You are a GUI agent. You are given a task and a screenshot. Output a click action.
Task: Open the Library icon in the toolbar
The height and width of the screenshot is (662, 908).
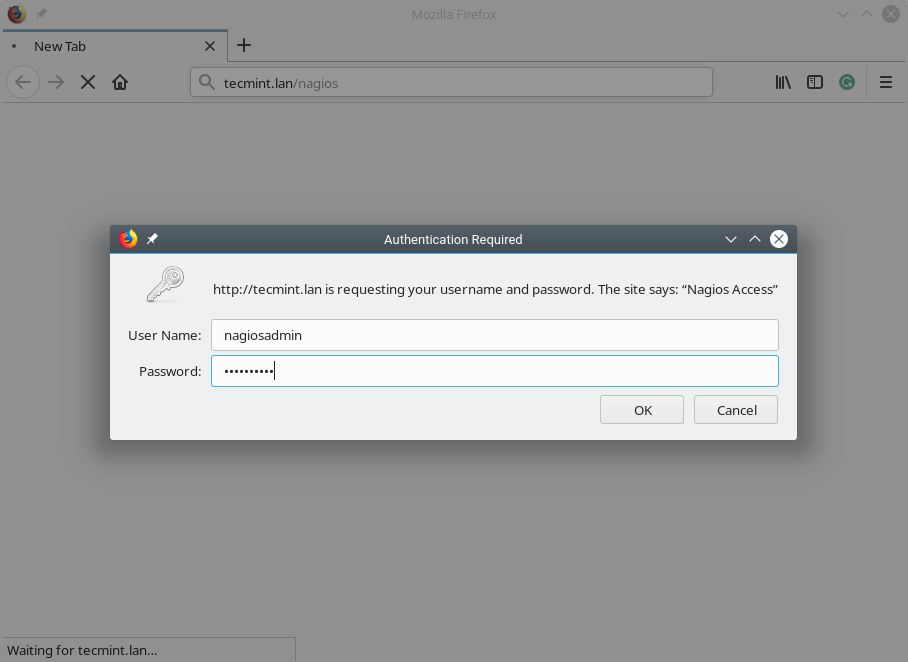[x=783, y=82]
